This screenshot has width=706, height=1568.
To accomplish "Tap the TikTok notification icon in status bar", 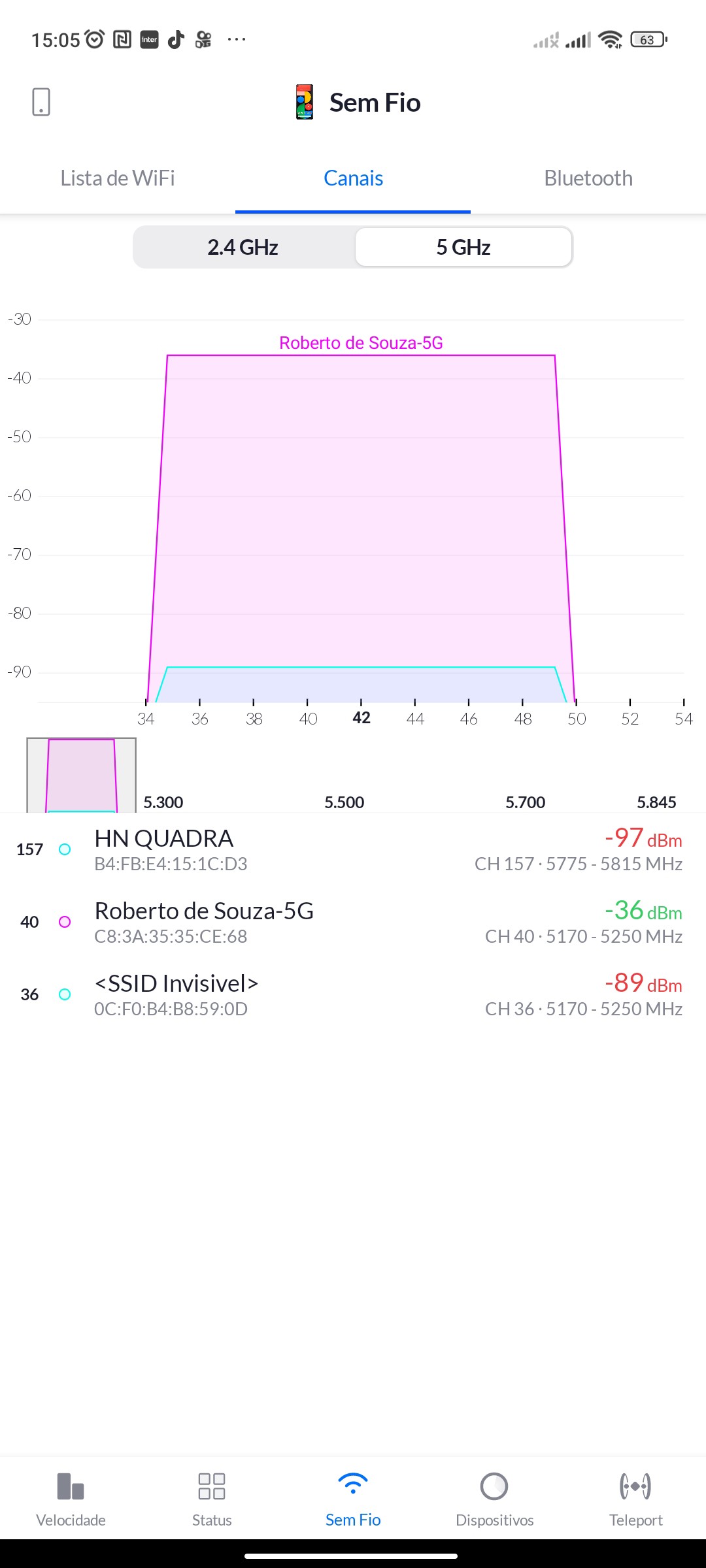I will pos(176,40).
